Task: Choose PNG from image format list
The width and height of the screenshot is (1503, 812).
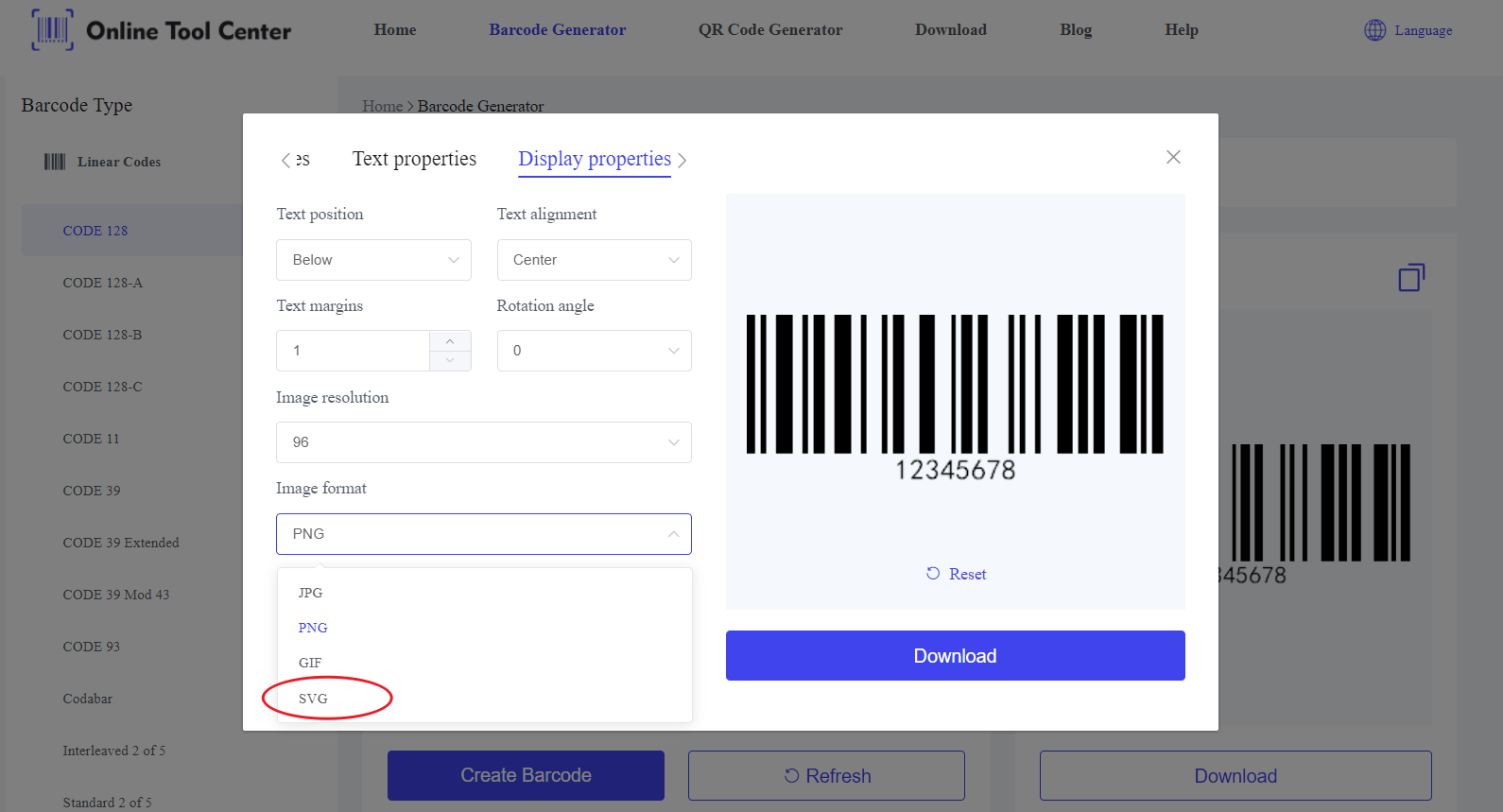Action: (x=484, y=628)
